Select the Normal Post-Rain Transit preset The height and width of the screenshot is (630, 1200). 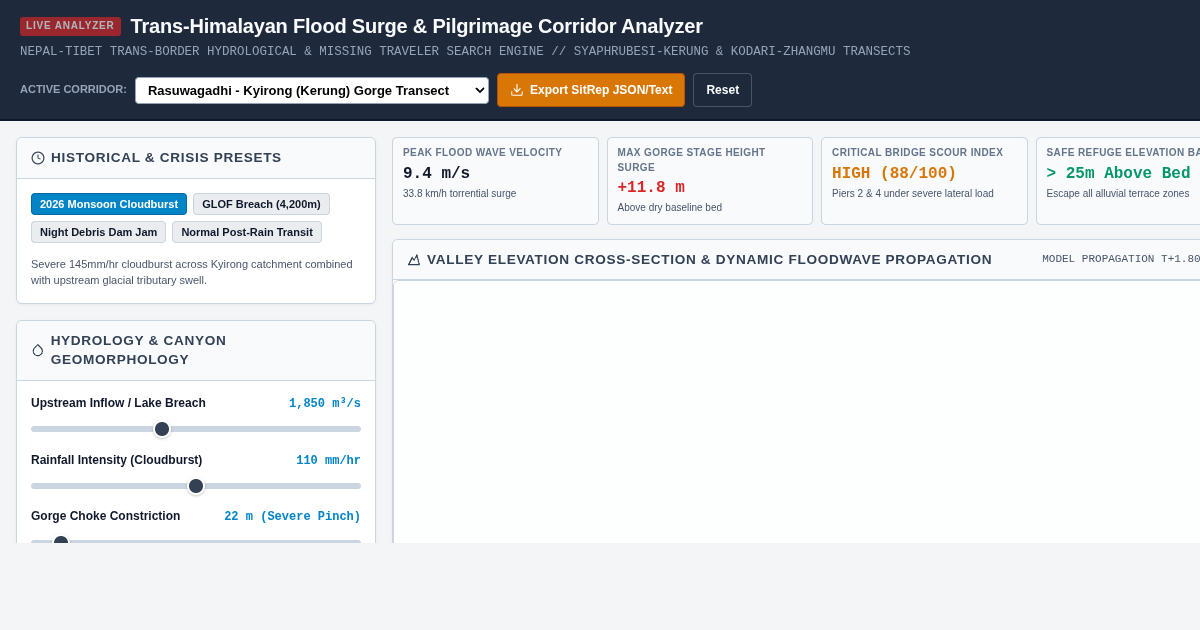tap(247, 232)
